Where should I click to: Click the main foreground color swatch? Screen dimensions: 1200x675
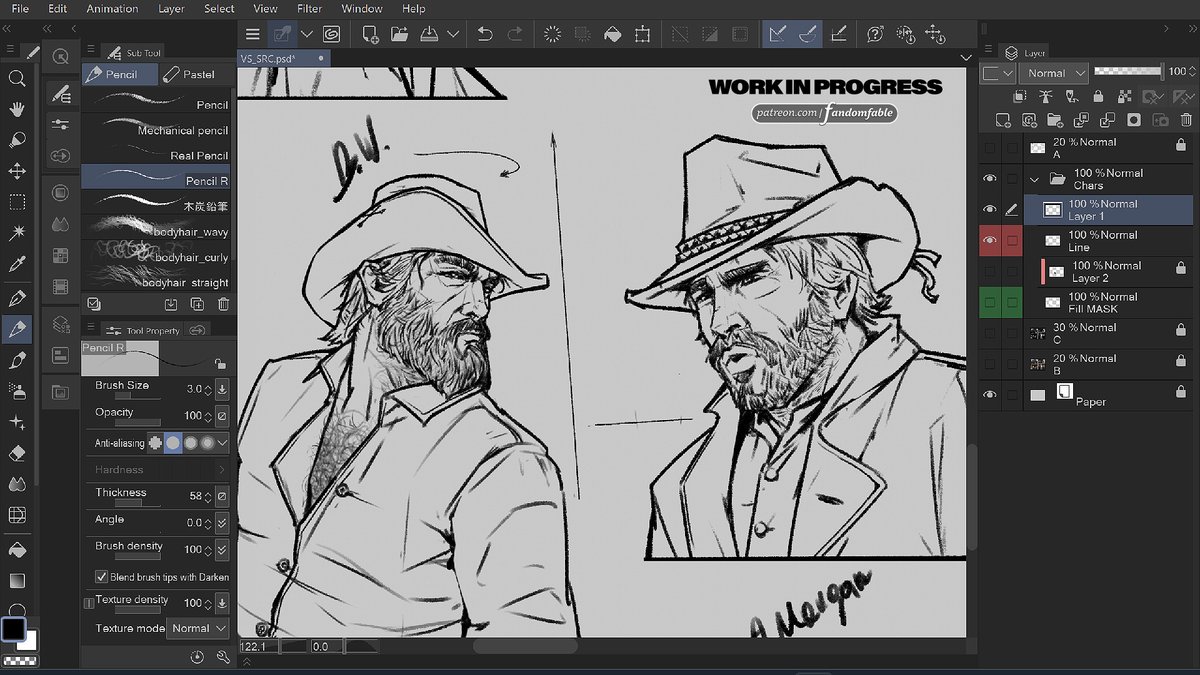[x=13, y=629]
